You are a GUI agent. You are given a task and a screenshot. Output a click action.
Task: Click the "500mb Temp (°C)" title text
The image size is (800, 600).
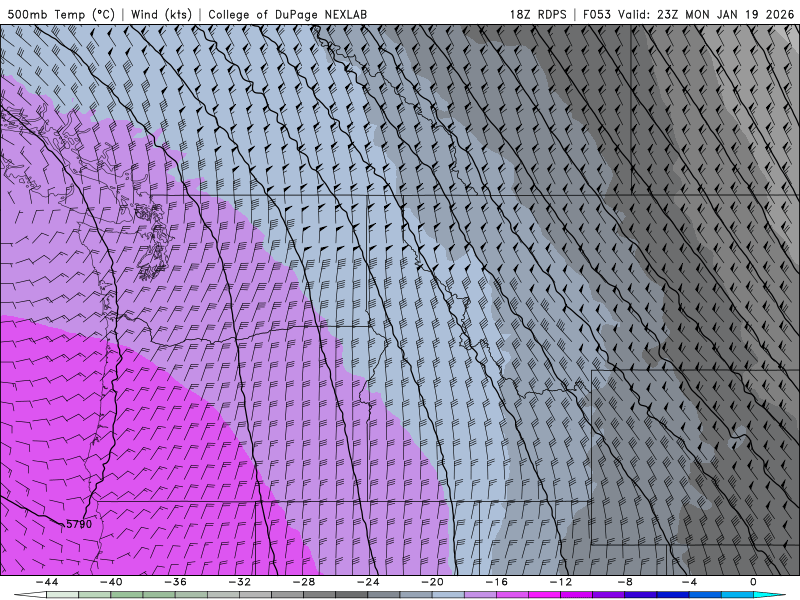(x=61, y=14)
